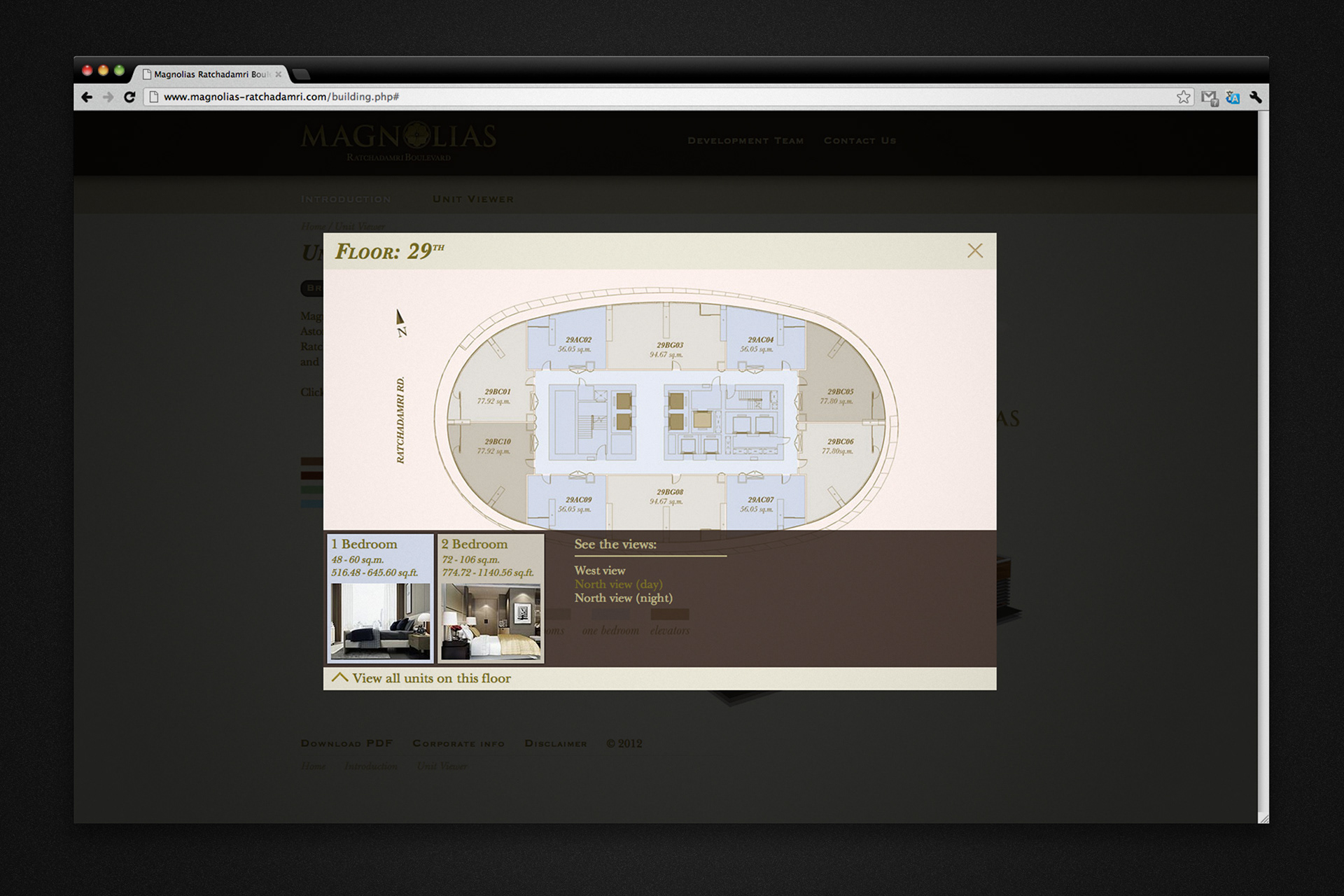Close the Floor 29th popup with X
Viewport: 1344px width, 896px height.
pyautogui.click(x=975, y=251)
